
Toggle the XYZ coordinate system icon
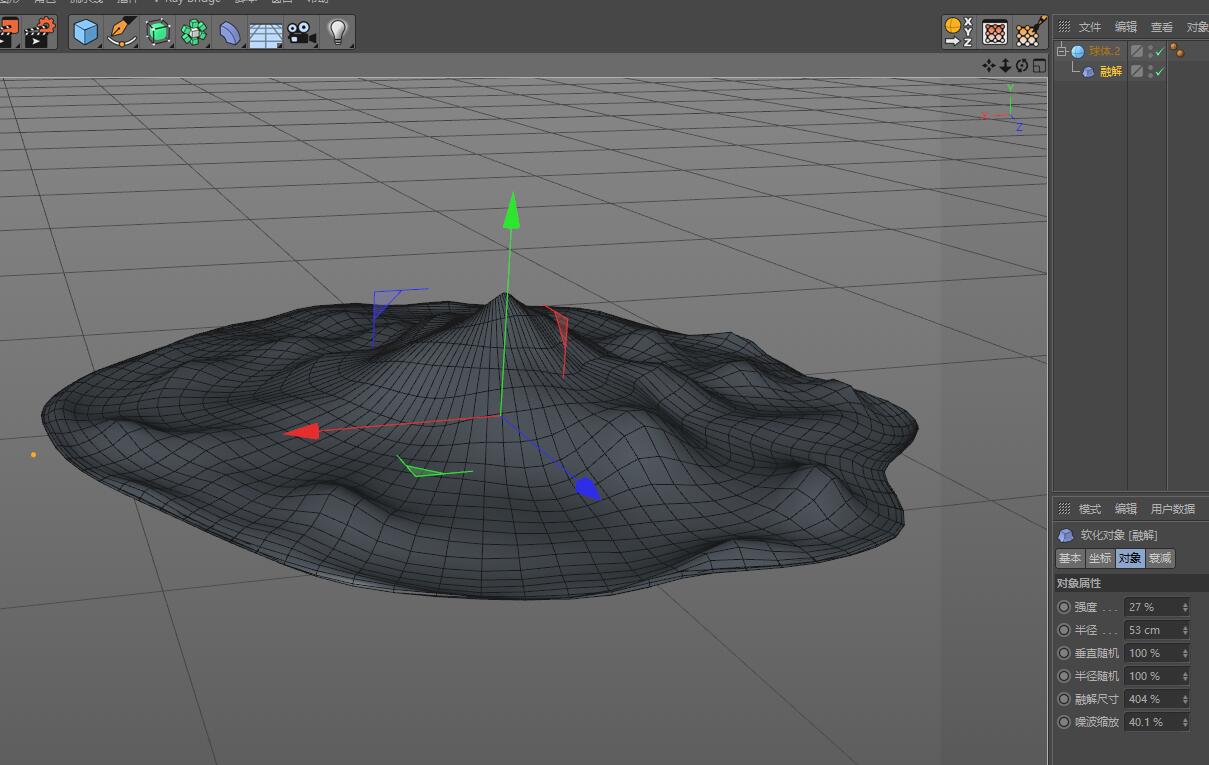pyautogui.click(x=958, y=32)
